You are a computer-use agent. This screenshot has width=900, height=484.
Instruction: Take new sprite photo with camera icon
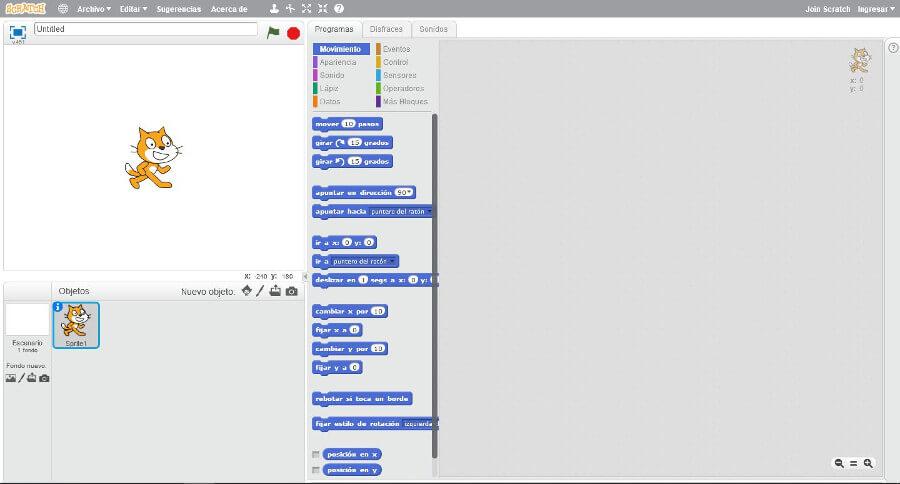click(x=291, y=291)
